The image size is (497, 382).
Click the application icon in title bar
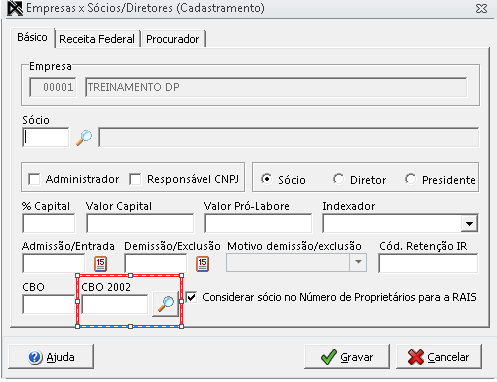tap(15, 8)
